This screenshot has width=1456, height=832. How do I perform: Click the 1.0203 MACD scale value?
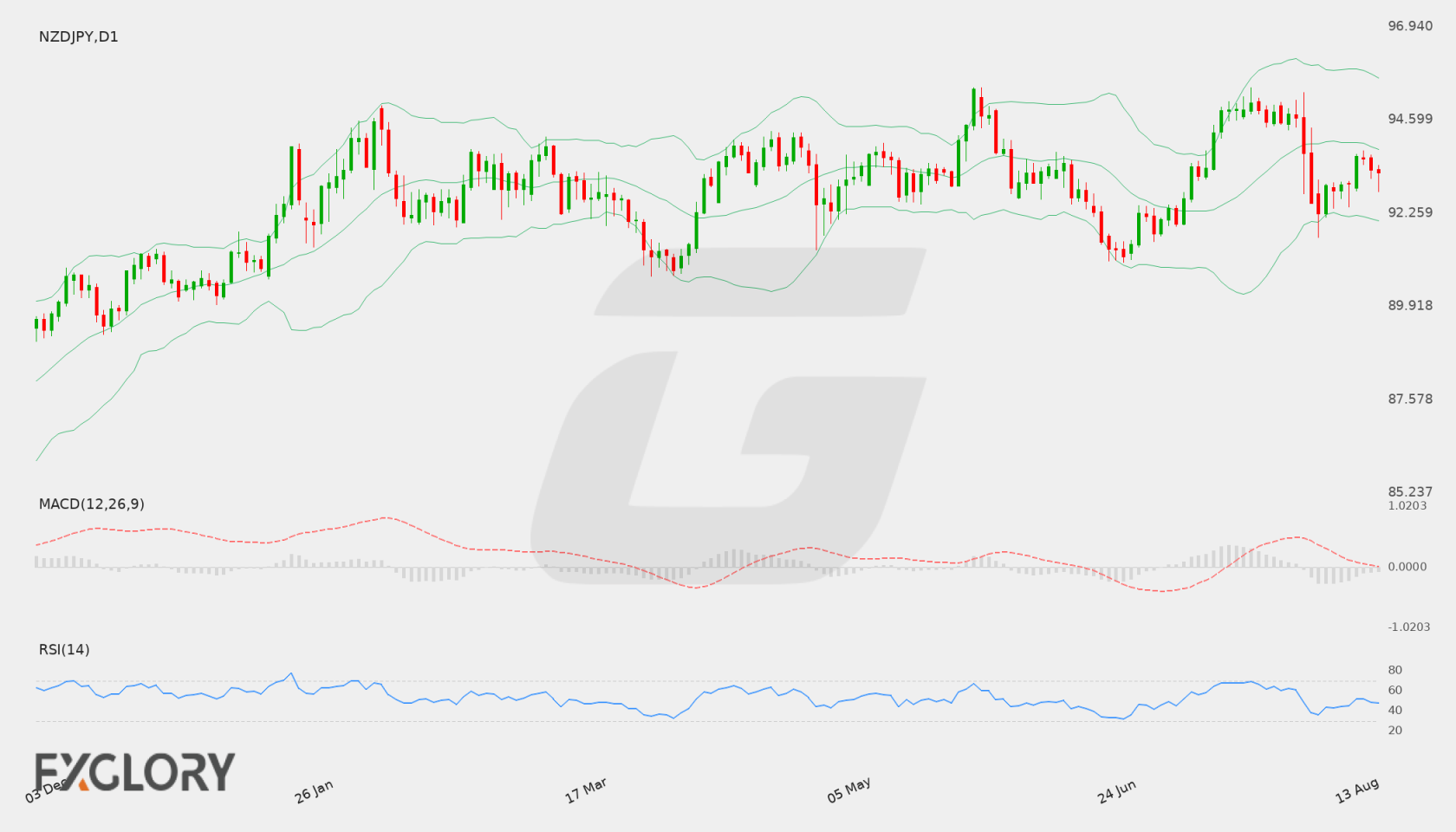[x=1407, y=506]
